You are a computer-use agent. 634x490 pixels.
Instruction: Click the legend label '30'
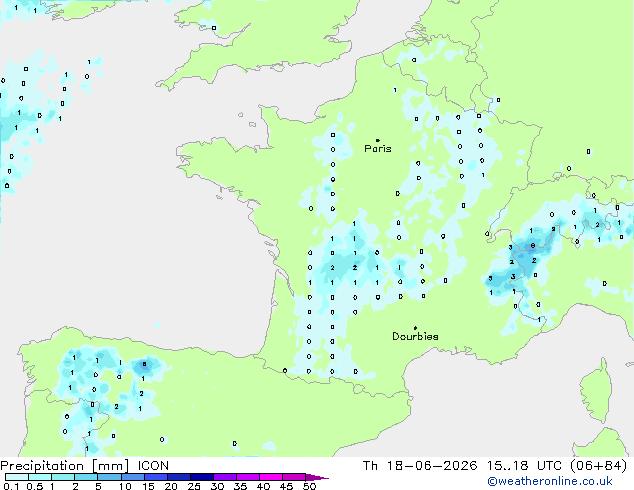click(217, 486)
